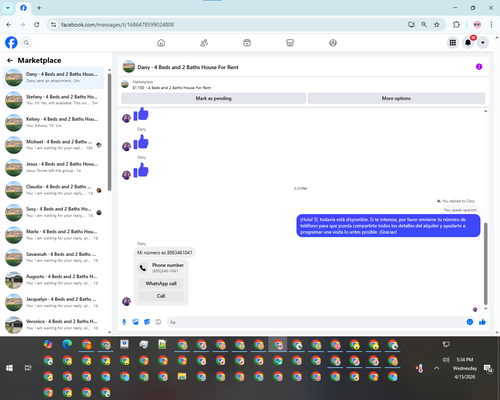Open Chrome three-dot menu
This screenshot has width=500, height=400.
pos(491,25)
